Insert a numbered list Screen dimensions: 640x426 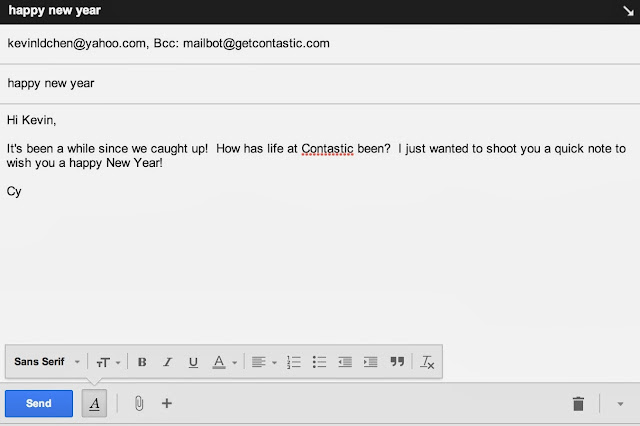pos(293,362)
